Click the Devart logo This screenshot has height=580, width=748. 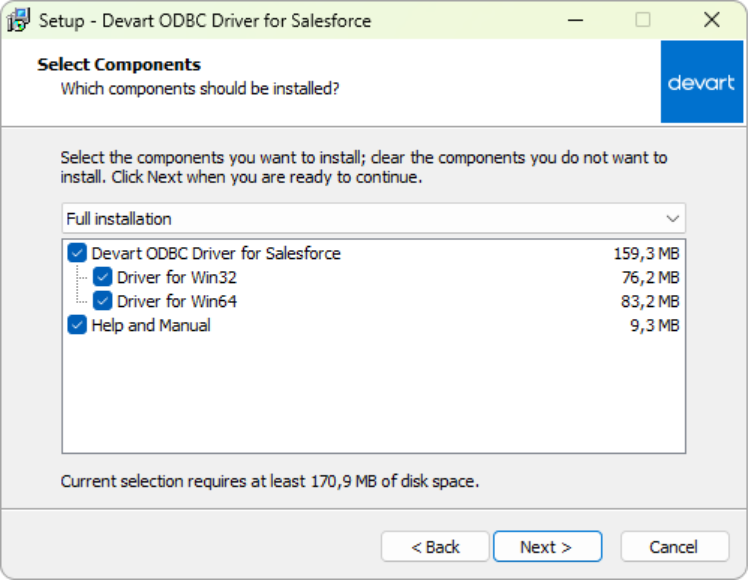(x=701, y=82)
